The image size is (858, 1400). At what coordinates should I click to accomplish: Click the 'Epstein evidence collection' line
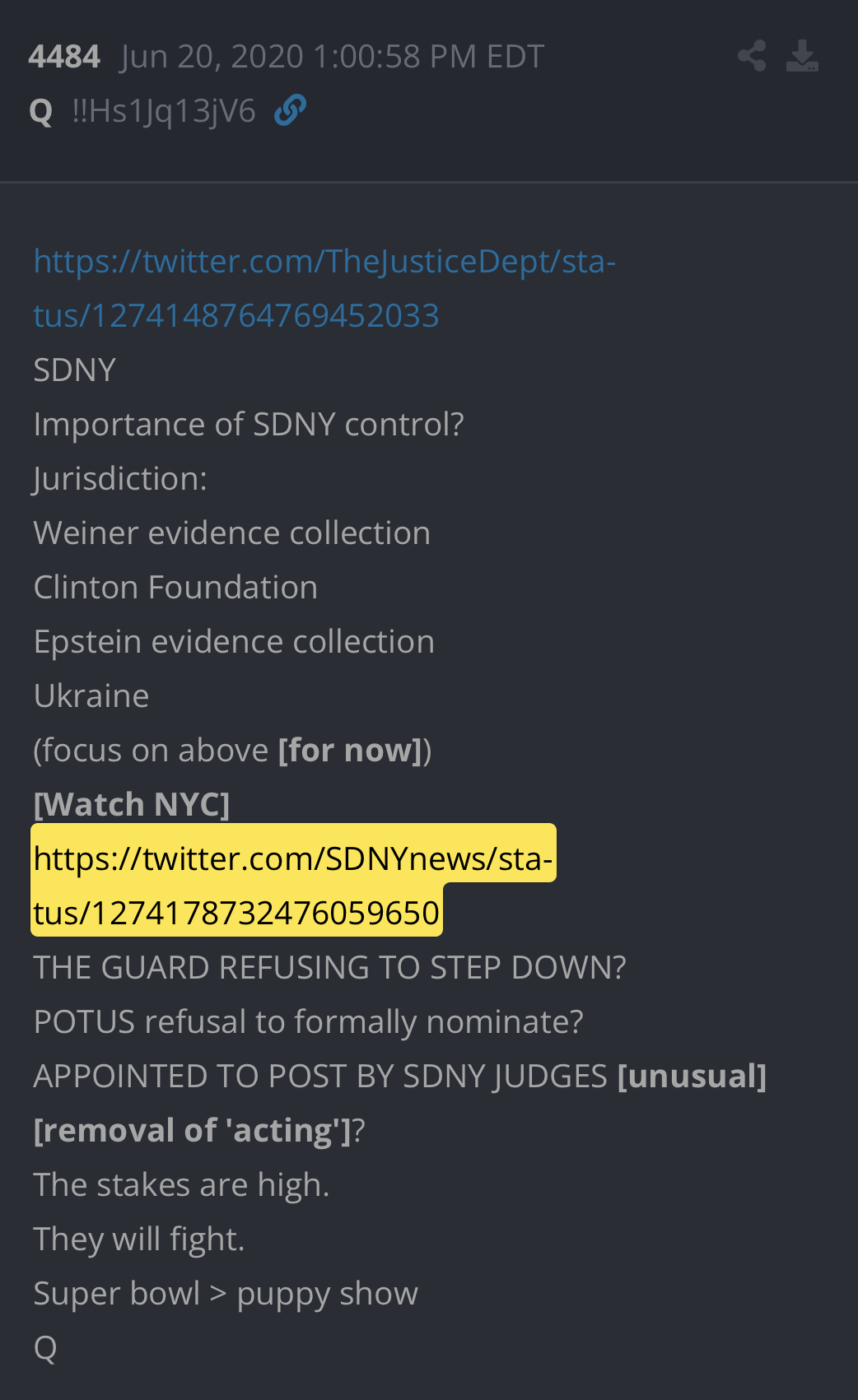234,641
